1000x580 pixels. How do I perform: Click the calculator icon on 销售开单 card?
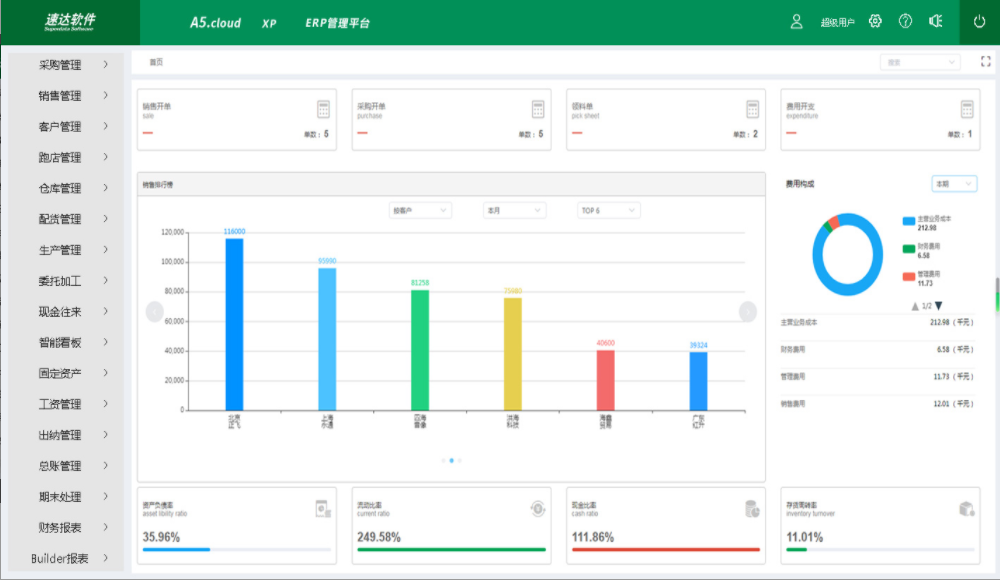coord(323,109)
